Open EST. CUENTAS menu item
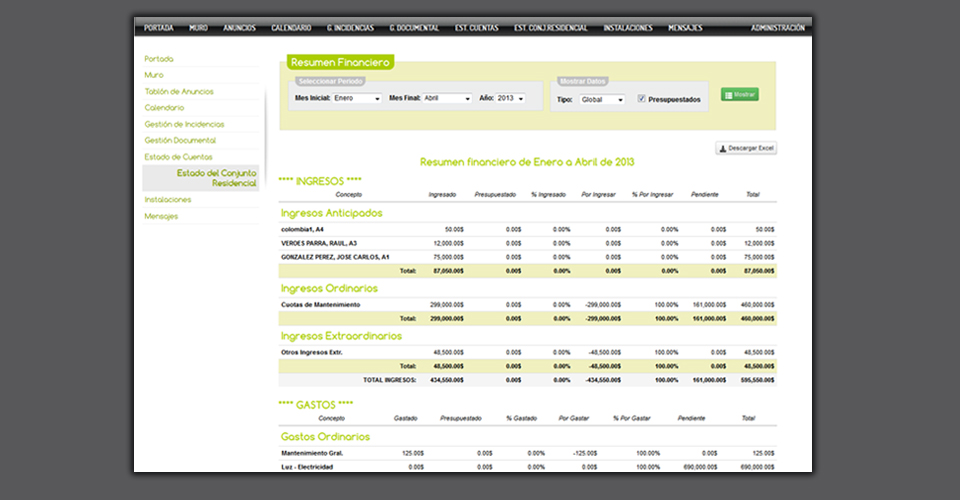Screen dimensions: 960x500 477,28
